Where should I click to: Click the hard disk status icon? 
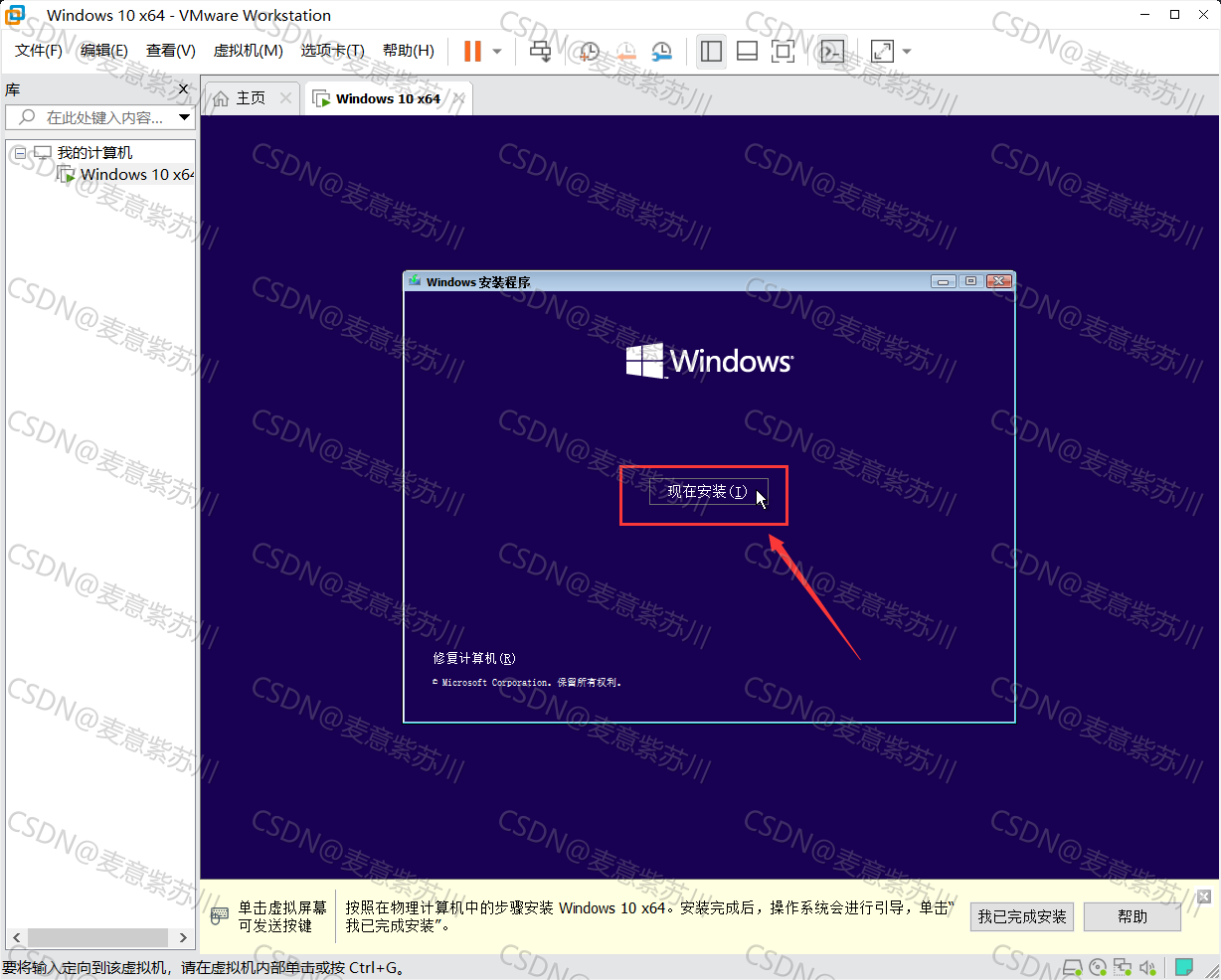(x=1072, y=967)
